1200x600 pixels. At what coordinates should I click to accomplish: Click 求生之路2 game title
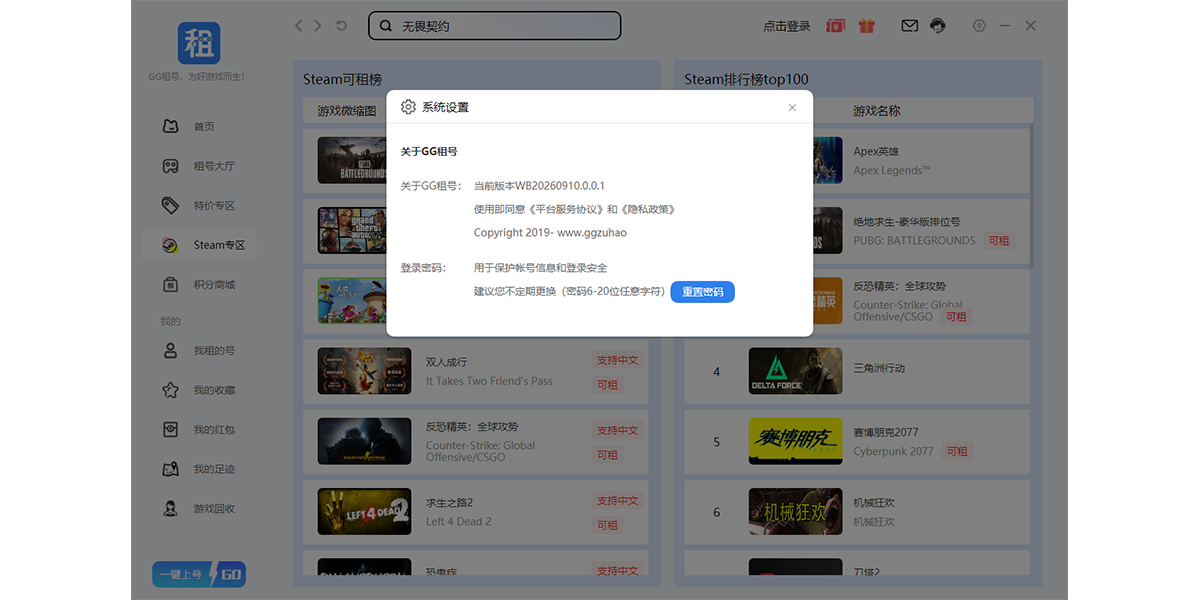tap(449, 502)
